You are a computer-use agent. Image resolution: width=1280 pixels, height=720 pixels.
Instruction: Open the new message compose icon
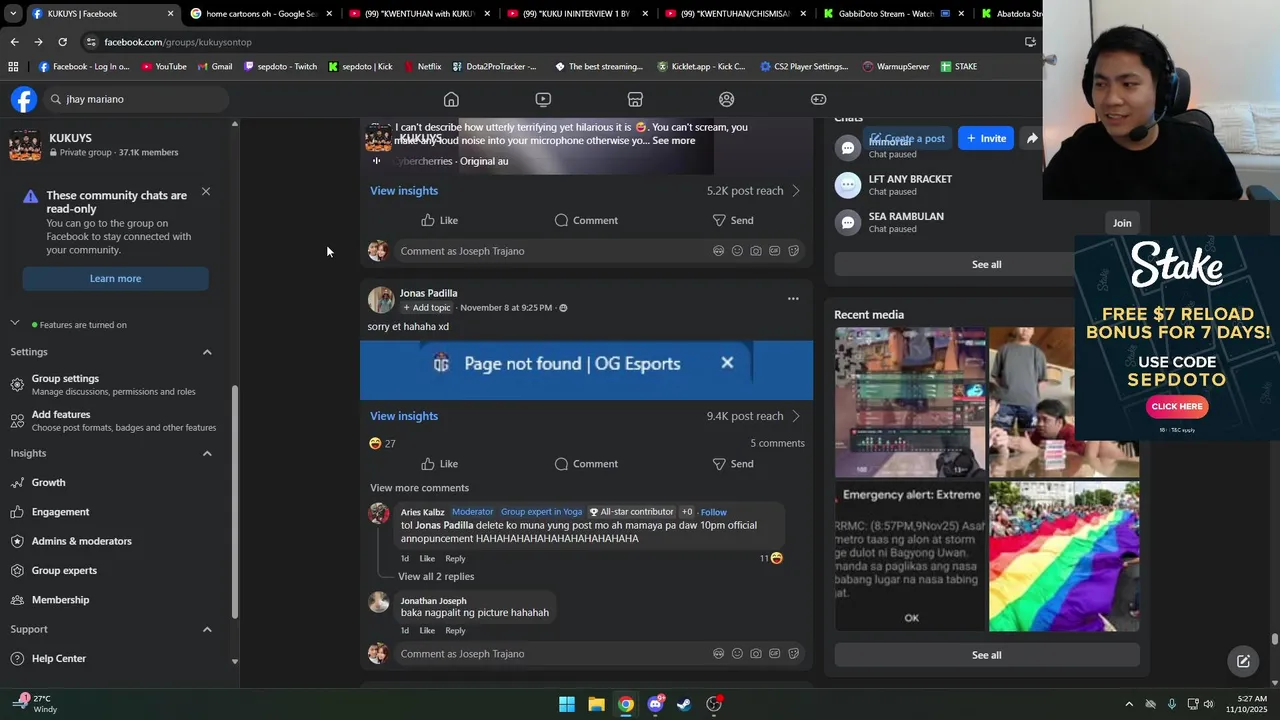click(1243, 661)
